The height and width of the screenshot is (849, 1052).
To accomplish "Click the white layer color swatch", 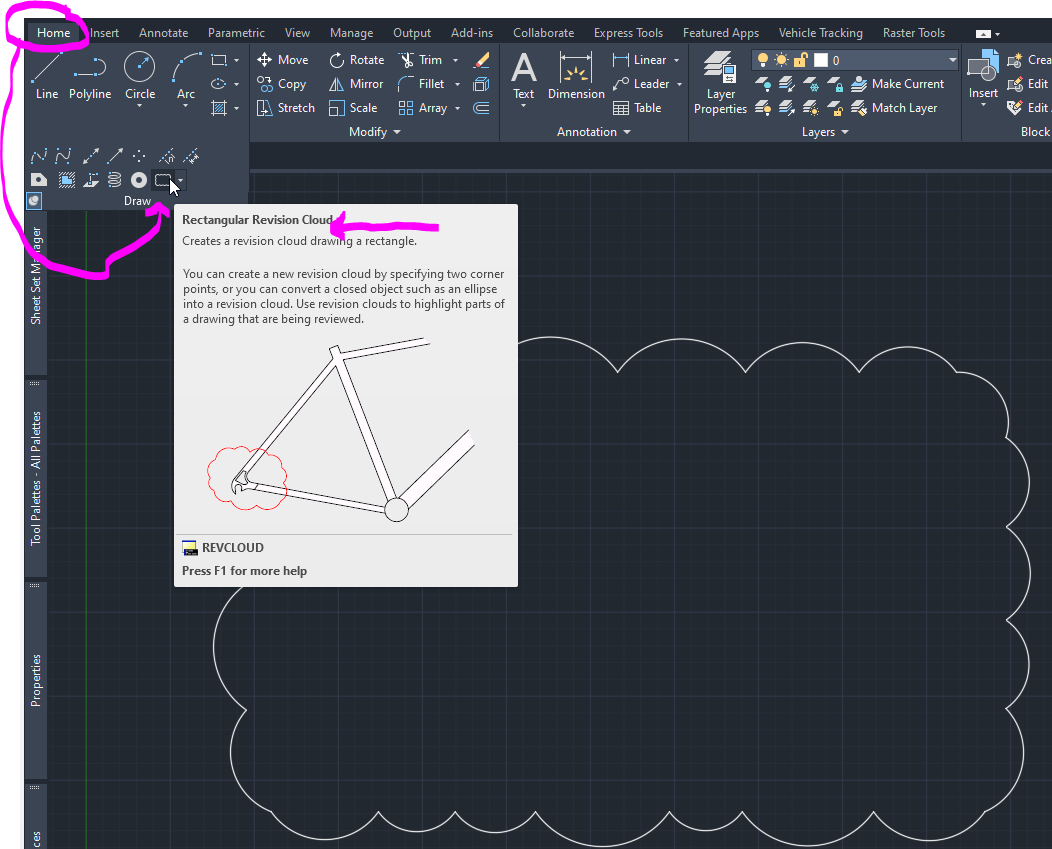I will 820,60.
